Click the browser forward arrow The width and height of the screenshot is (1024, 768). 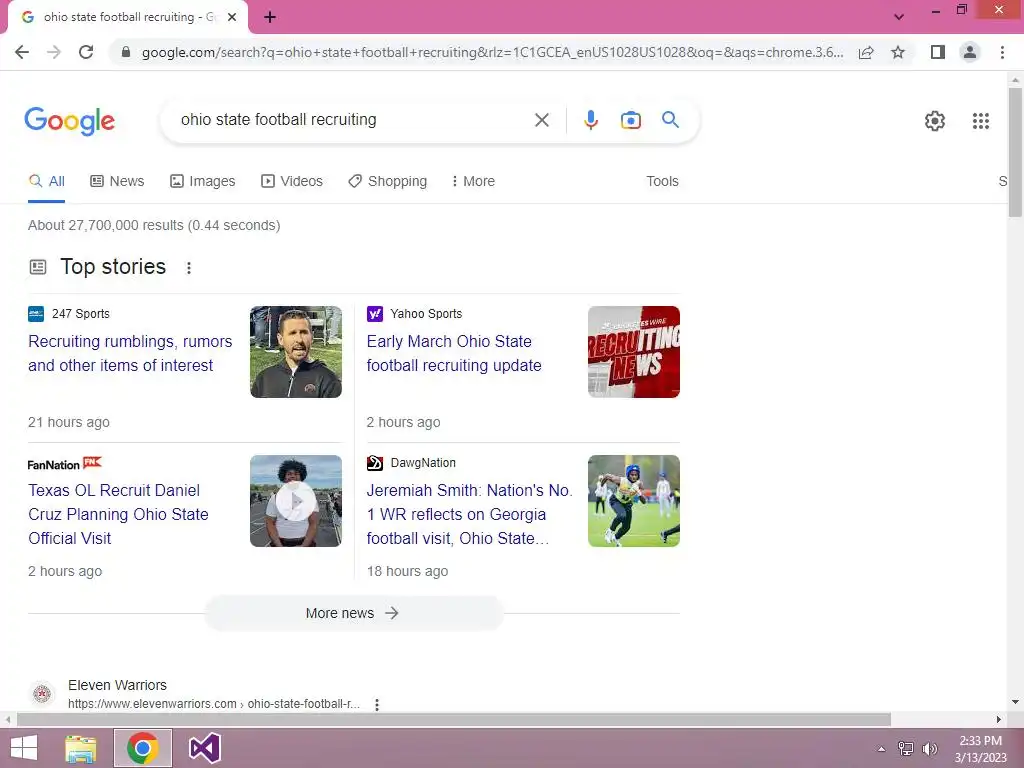pyautogui.click(x=54, y=52)
